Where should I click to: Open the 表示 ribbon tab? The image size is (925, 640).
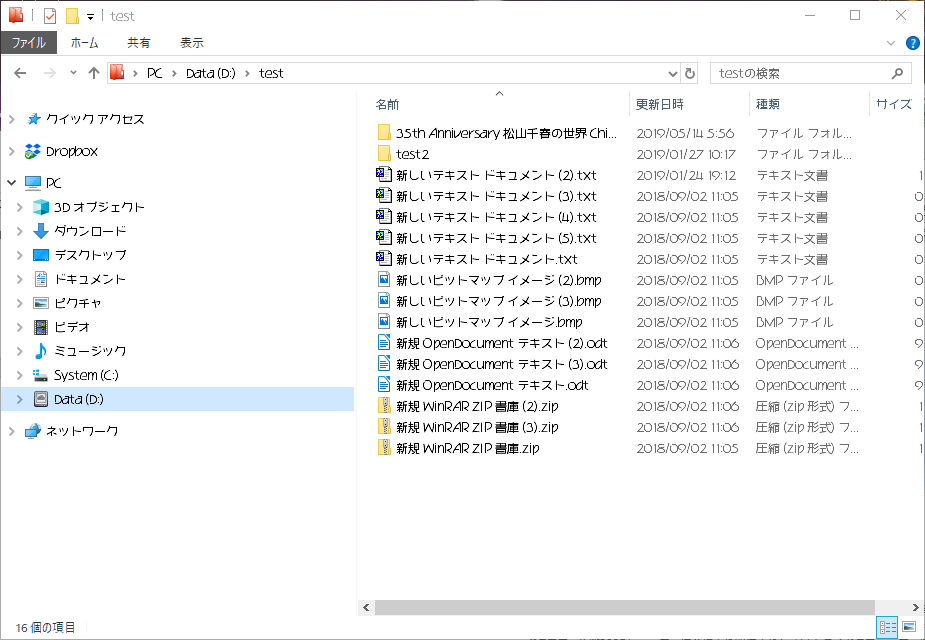(x=191, y=43)
